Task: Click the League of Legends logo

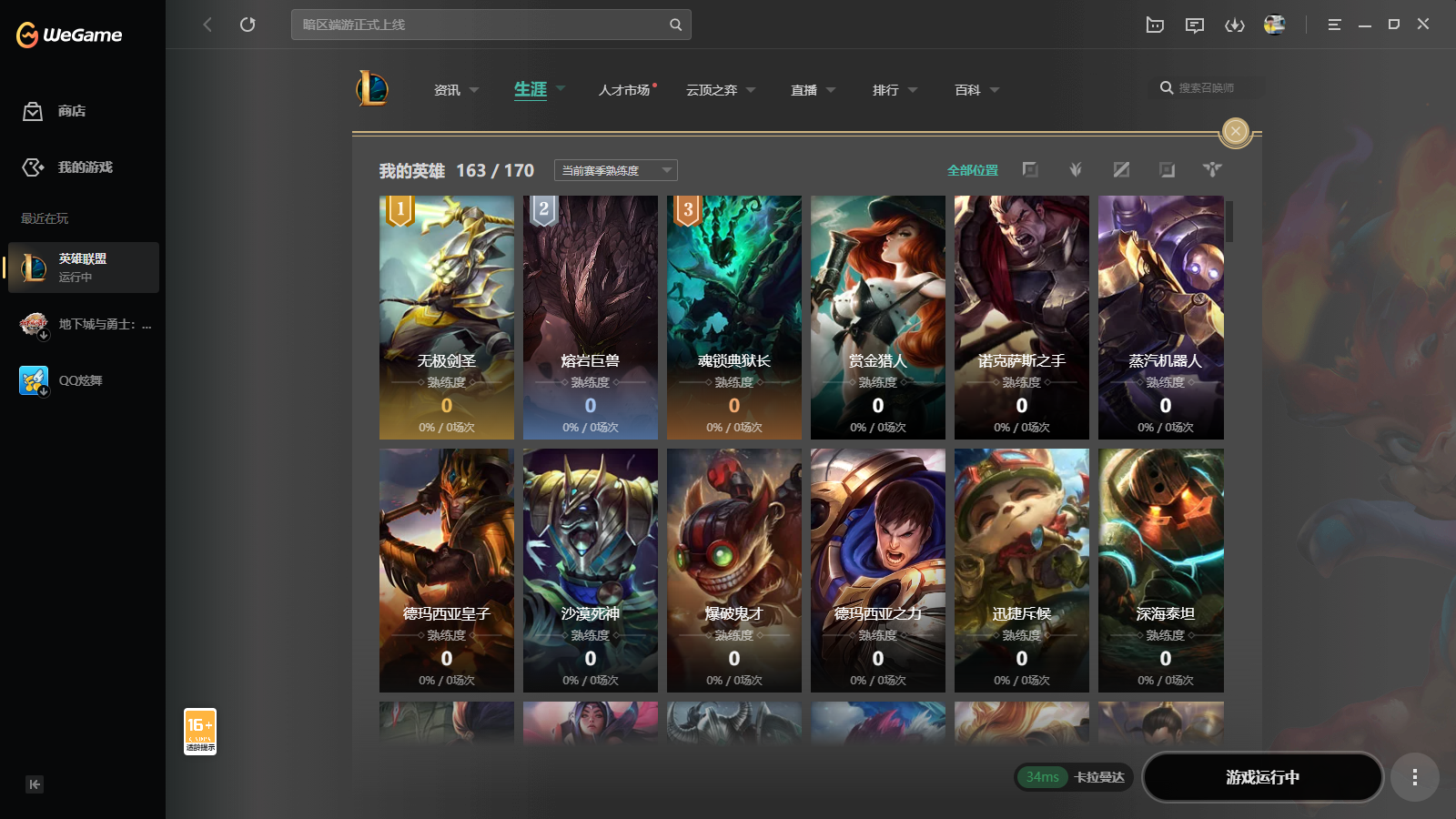Action: [x=372, y=88]
